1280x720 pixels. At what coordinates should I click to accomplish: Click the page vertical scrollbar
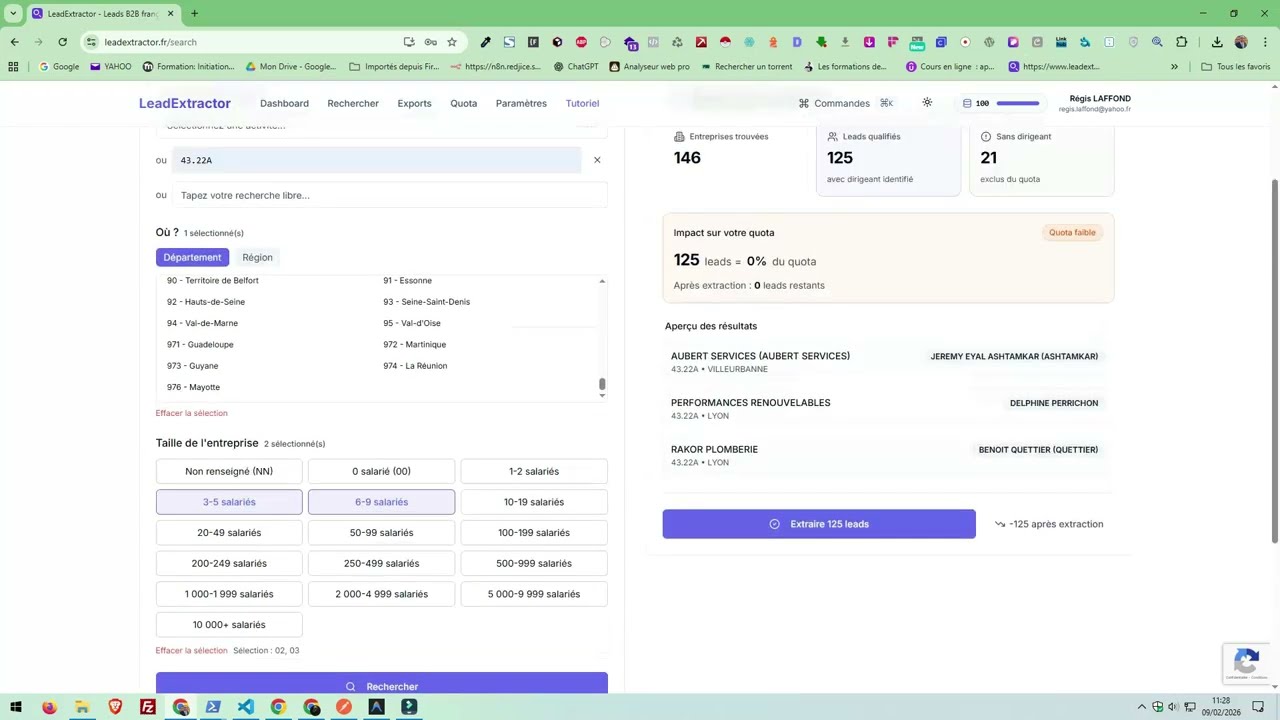pos(1274,362)
